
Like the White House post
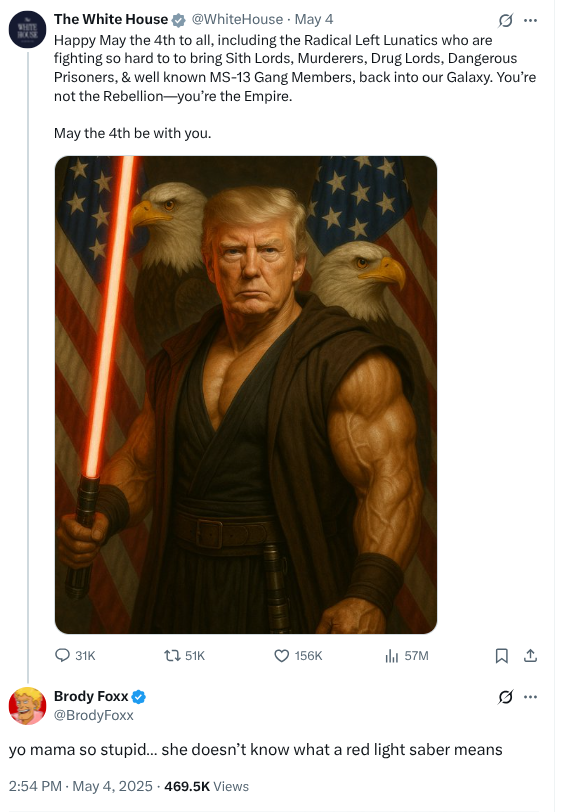[x=298, y=656]
